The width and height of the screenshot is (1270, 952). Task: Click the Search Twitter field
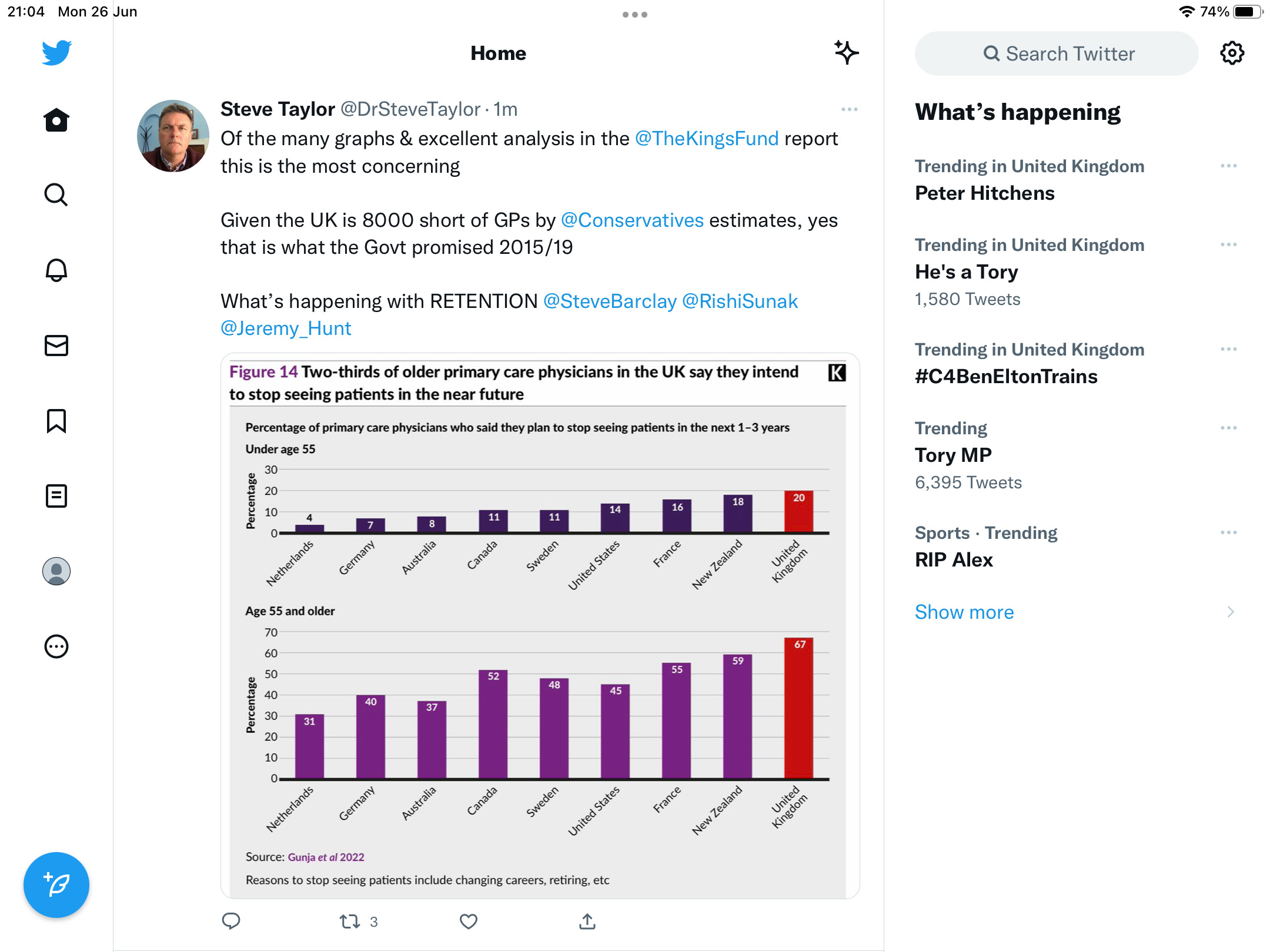(1057, 53)
